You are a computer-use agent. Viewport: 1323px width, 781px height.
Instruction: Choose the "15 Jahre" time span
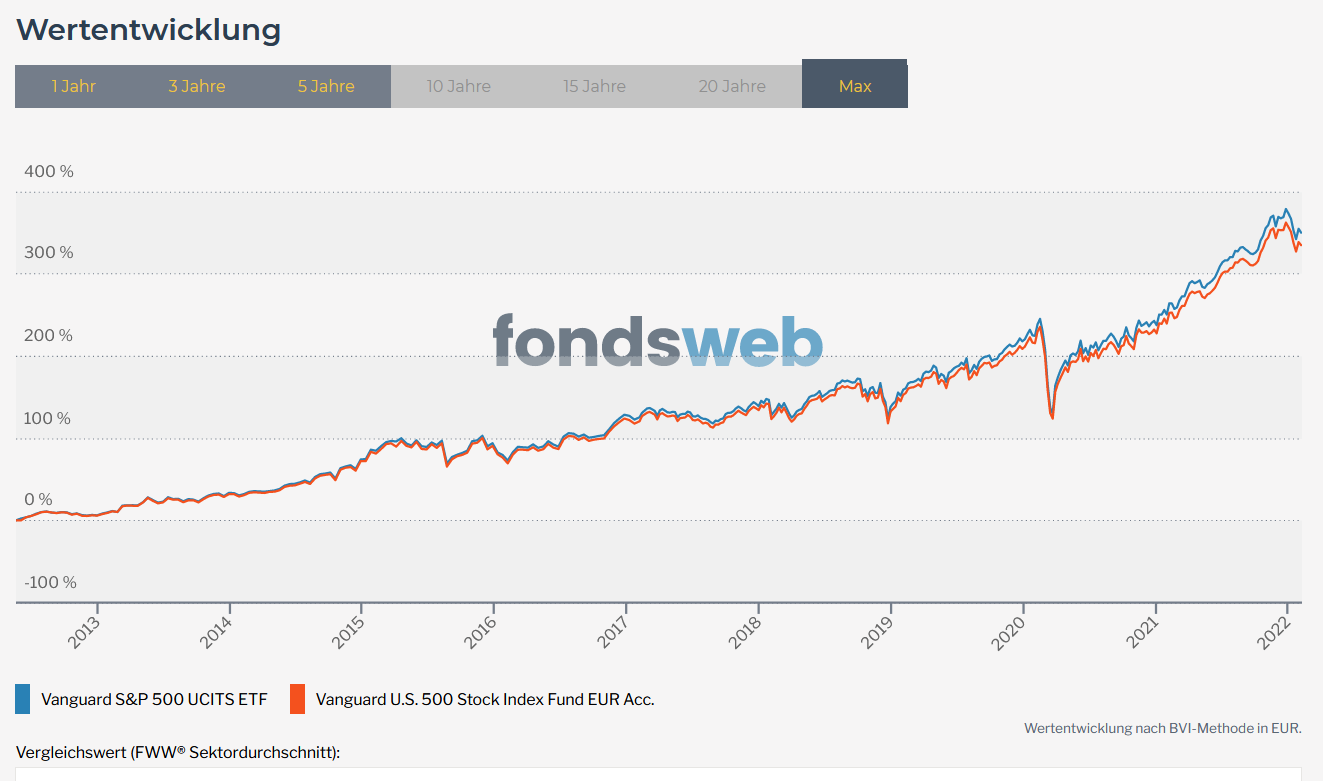coord(594,86)
